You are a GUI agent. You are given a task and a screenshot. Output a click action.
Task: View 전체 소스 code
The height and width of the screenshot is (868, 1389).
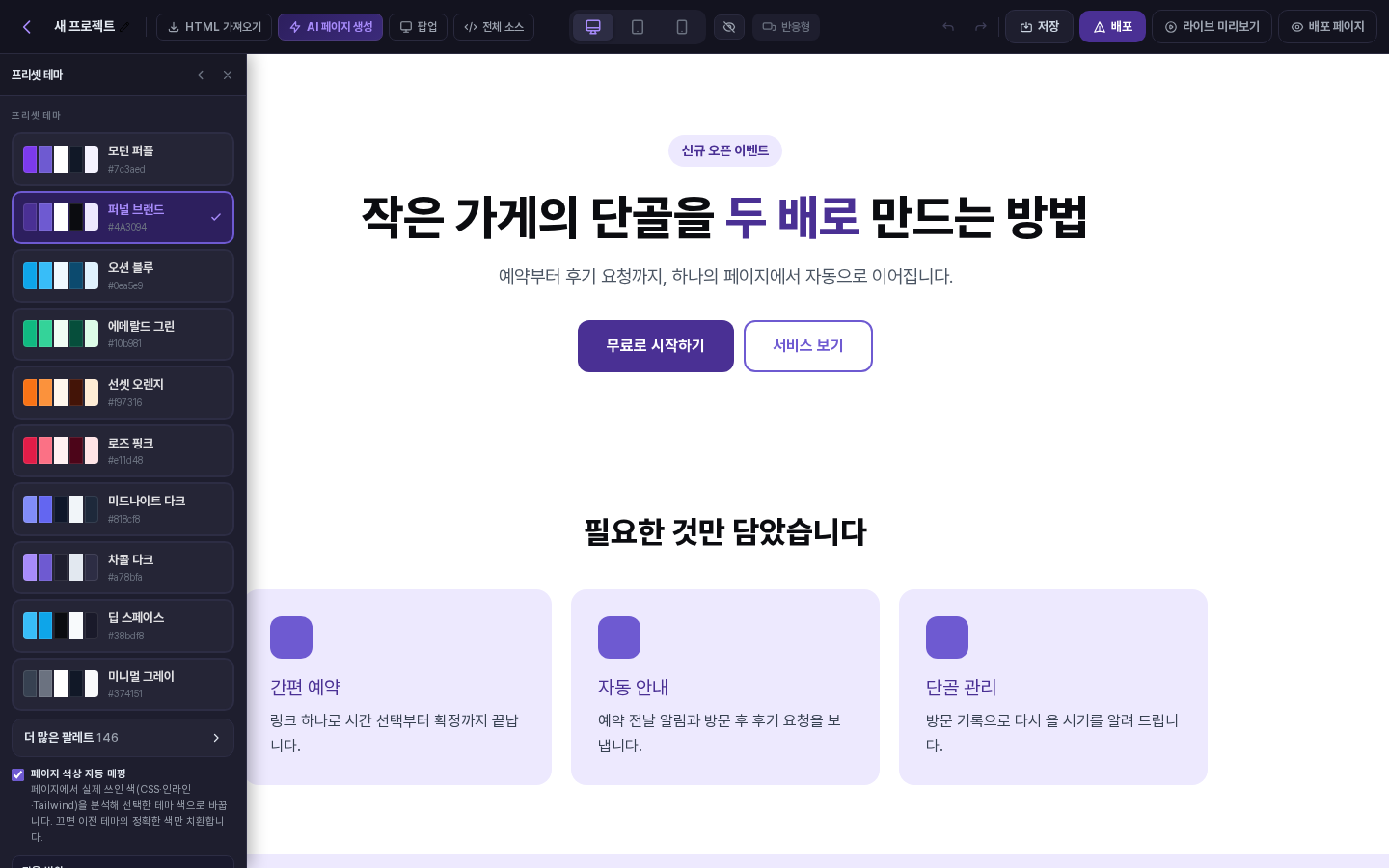click(x=494, y=27)
